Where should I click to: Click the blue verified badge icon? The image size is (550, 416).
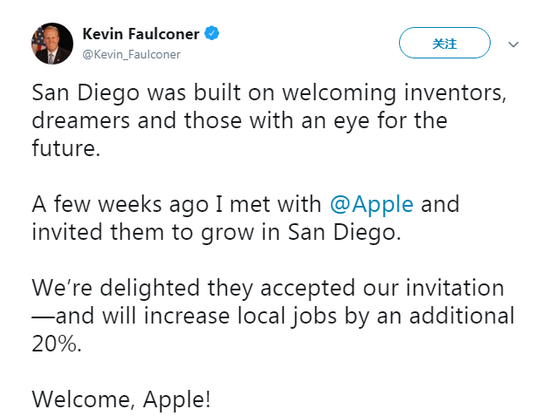pos(212,34)
